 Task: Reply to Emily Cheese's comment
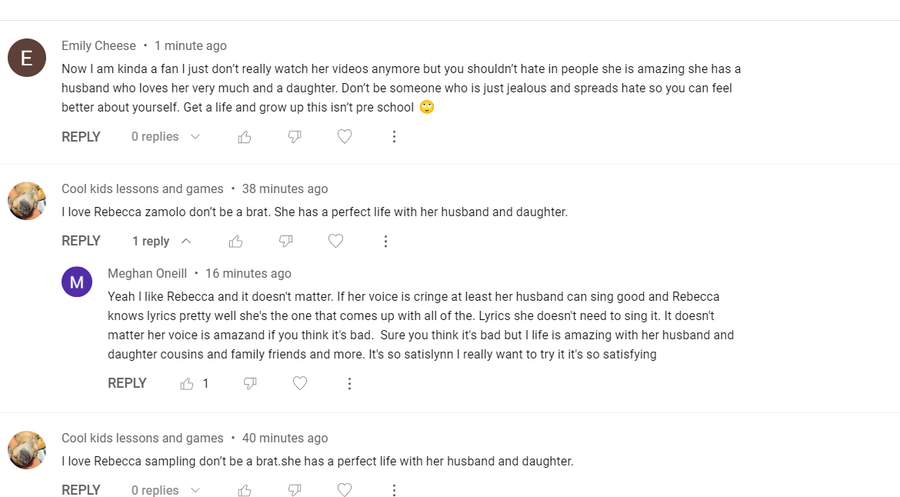81,137
